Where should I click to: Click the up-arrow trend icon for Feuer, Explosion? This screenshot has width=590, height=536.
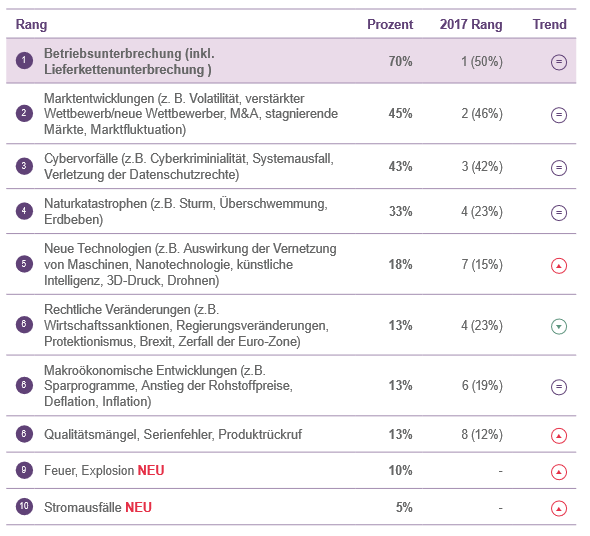(559, 472)
